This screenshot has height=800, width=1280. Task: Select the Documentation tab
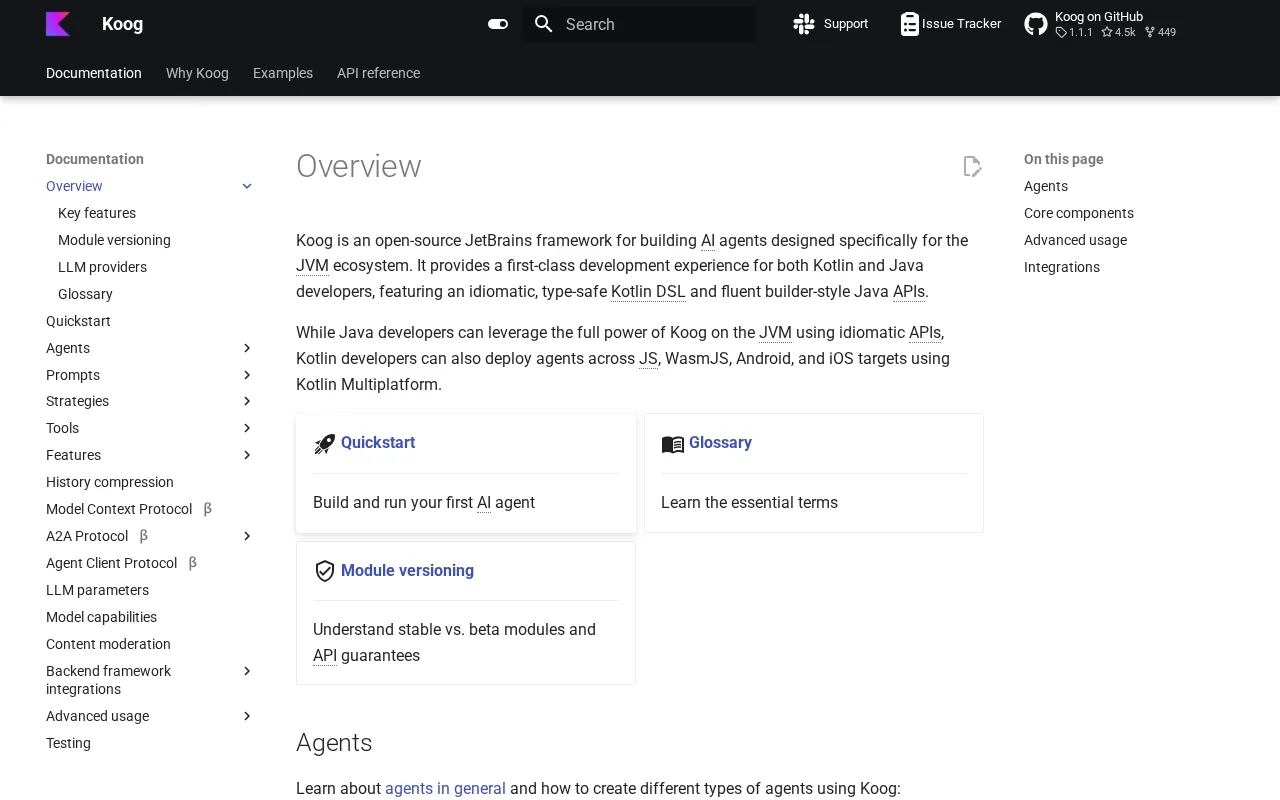94,73
